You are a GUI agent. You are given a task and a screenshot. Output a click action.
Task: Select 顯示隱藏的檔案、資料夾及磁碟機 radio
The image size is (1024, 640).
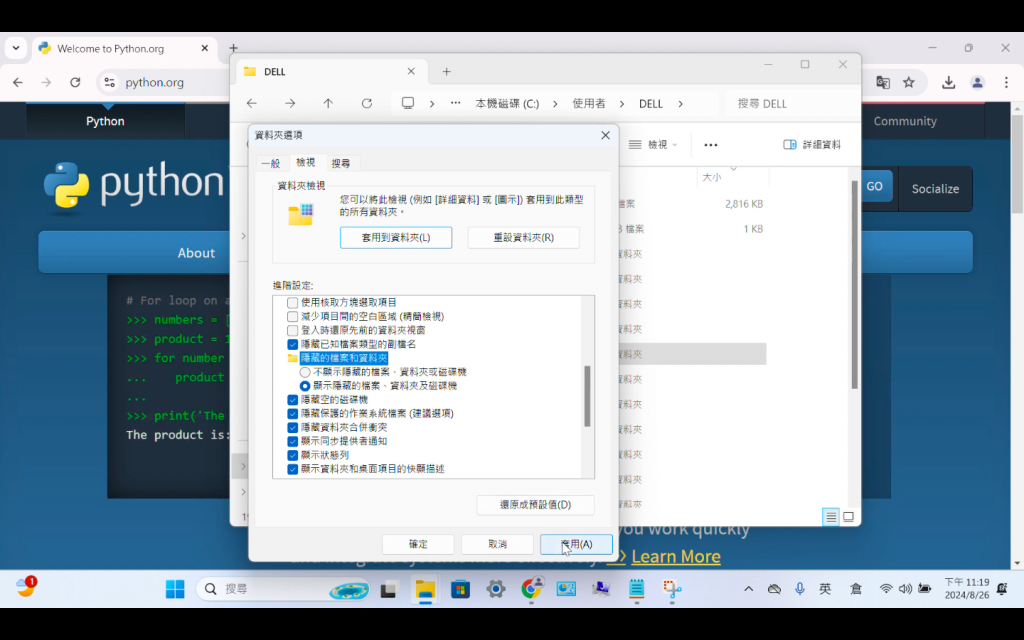(x=305, y=386)
